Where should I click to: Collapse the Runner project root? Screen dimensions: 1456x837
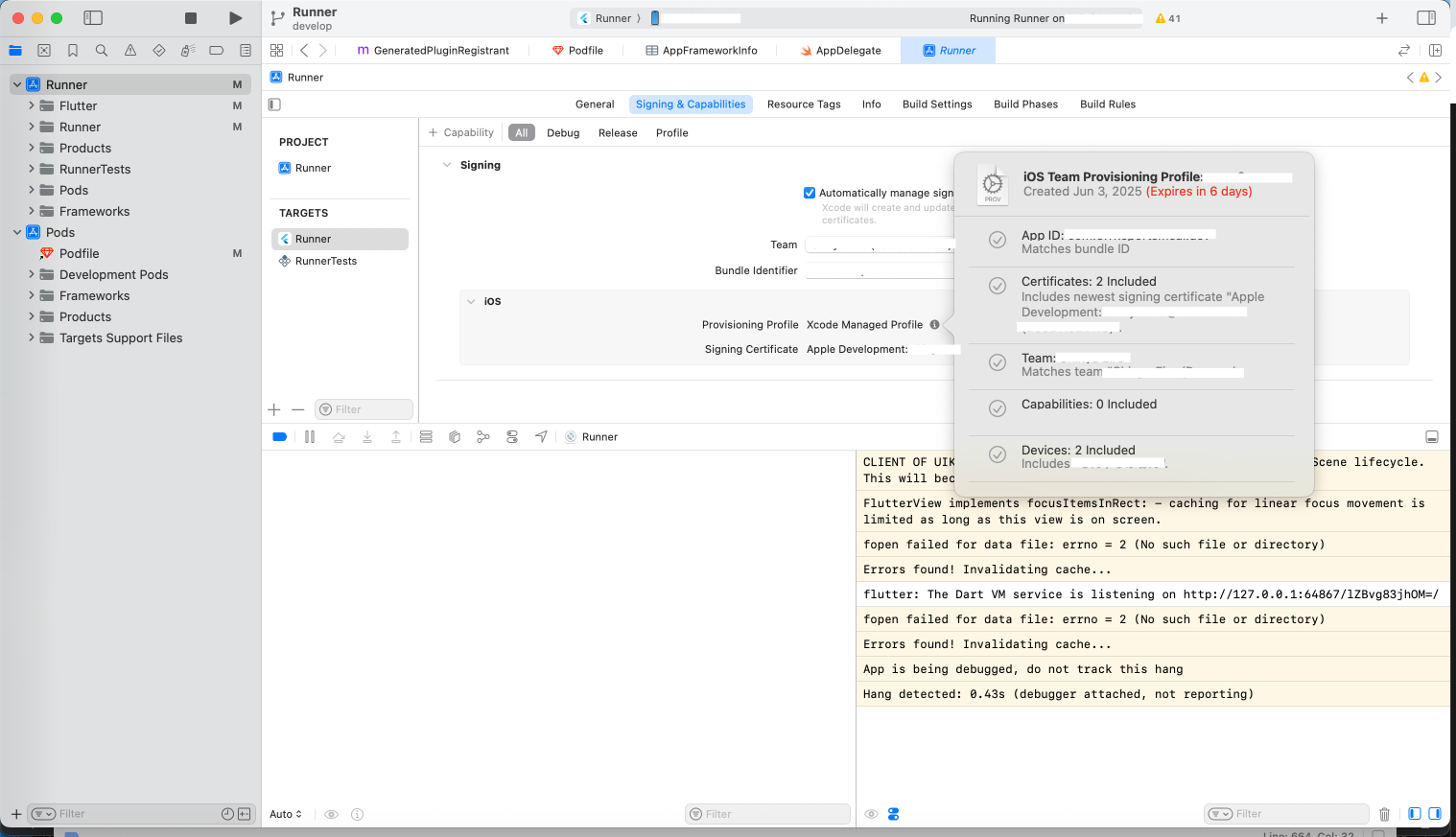17,84
